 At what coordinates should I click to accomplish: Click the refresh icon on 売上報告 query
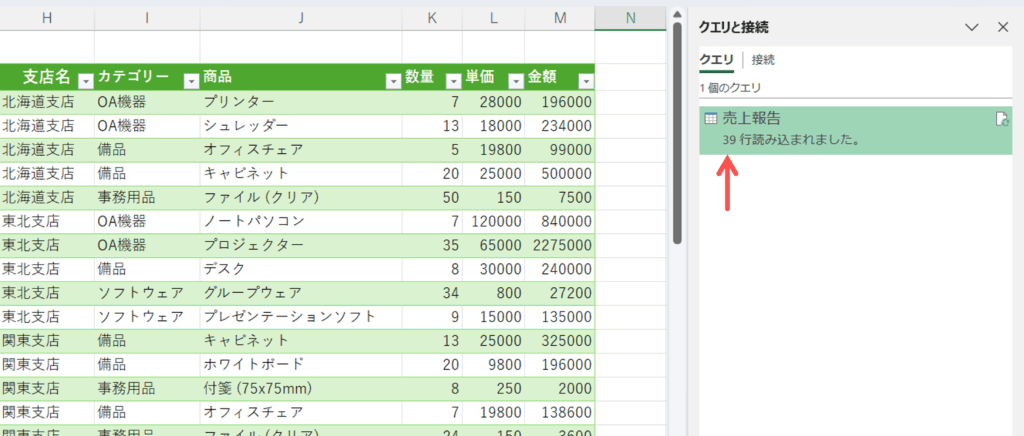[1001, 120]
